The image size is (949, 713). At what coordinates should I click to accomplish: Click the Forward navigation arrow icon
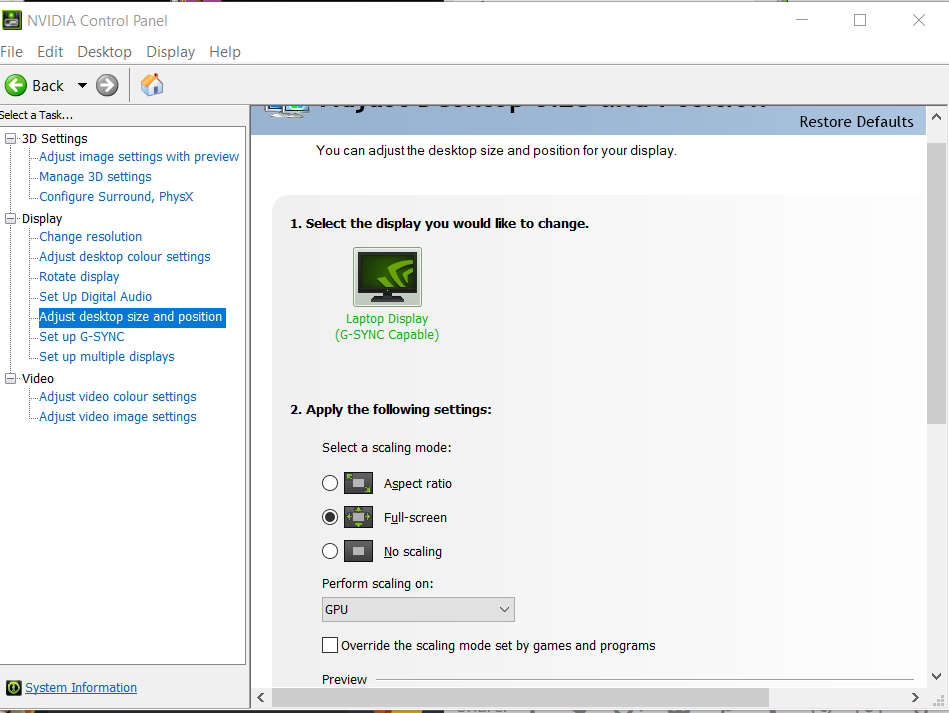(x=106, y=85)
